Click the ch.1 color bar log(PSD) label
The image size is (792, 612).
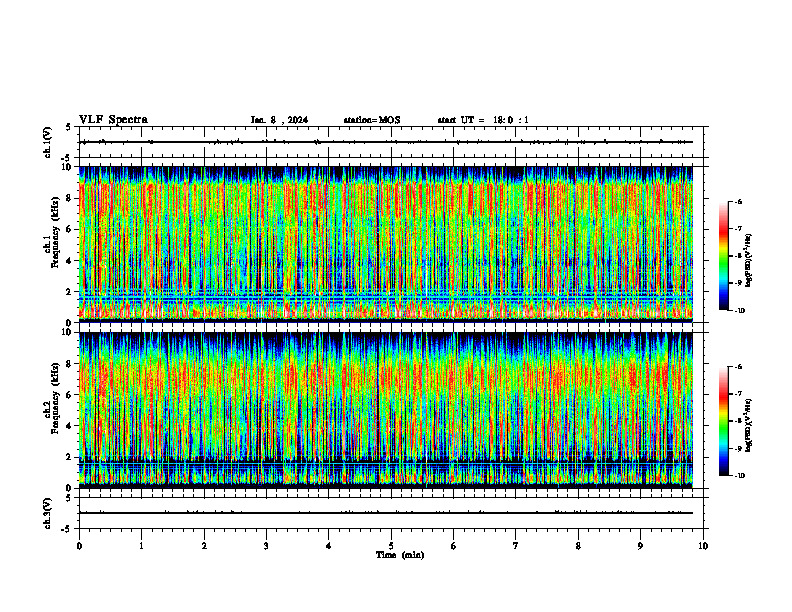[x=749, y=261]
